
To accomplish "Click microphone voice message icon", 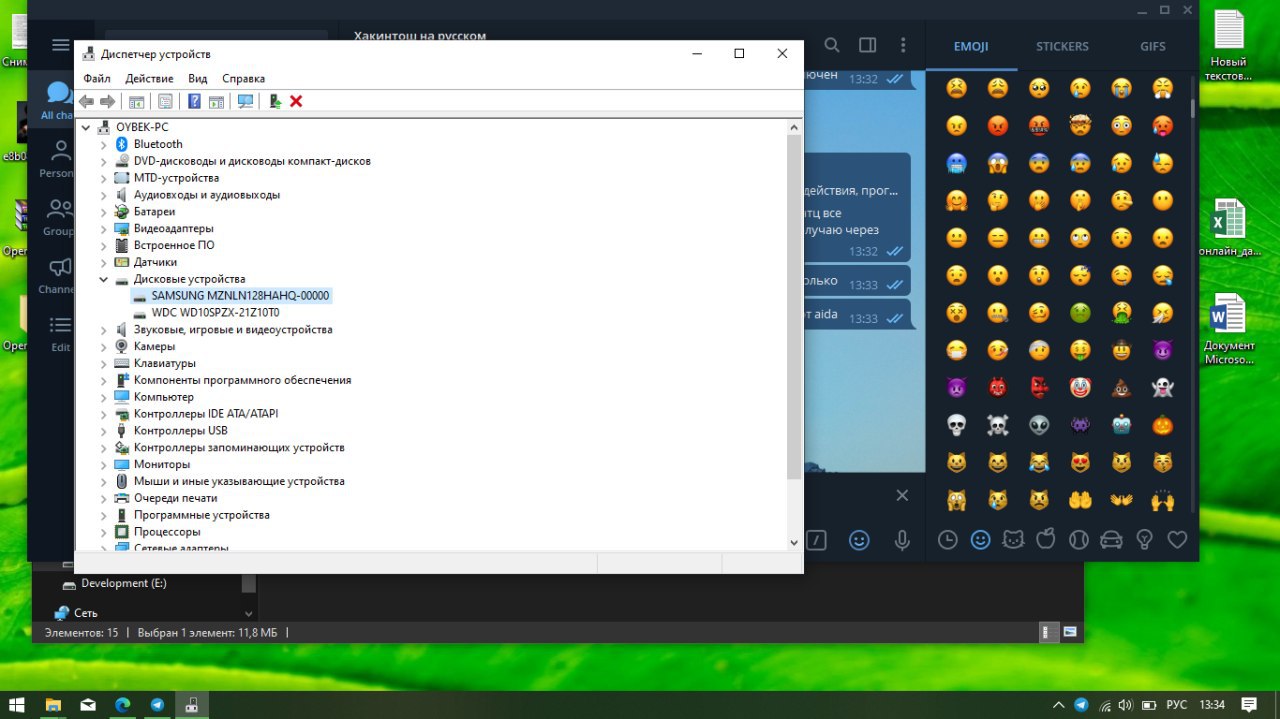I will (902, 540).
